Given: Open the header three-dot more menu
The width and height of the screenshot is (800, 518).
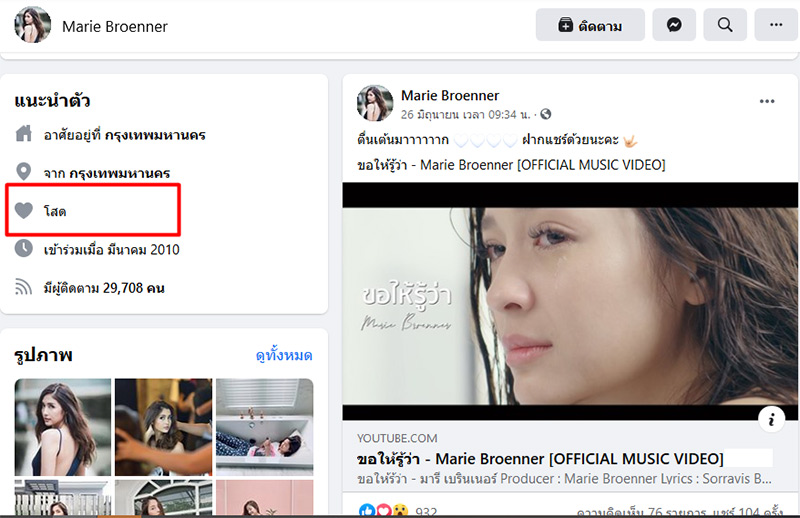Looking at the screenshot, I should 776,26.
